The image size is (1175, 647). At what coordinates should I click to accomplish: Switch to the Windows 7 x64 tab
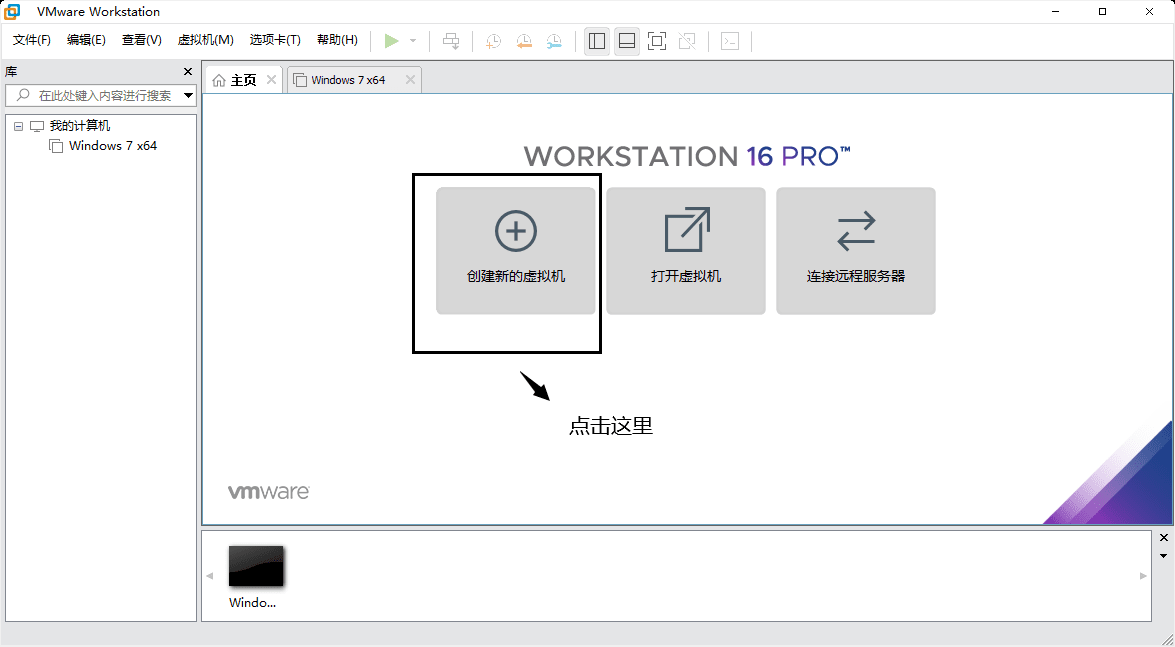coord(348,80)
